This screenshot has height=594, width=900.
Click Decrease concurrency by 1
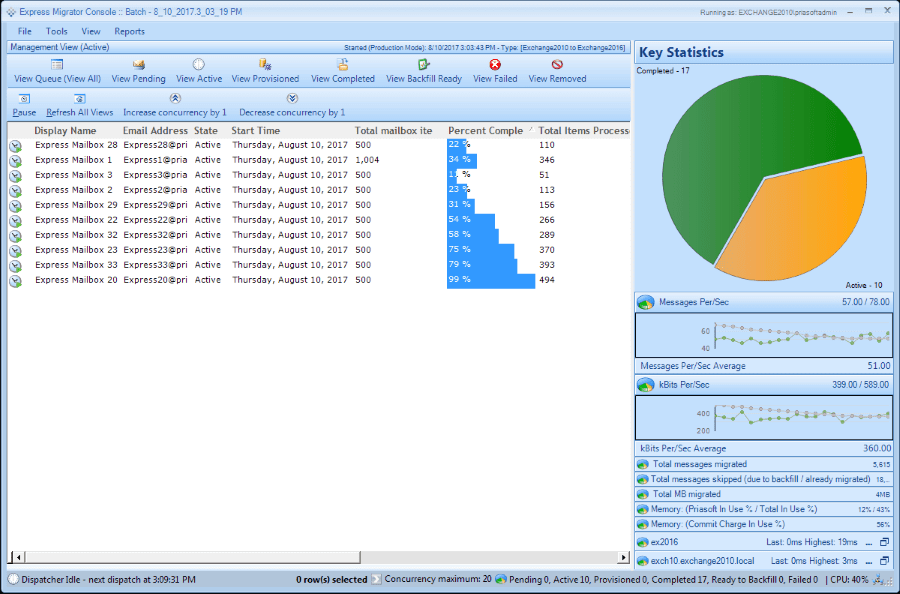(292, 106)
